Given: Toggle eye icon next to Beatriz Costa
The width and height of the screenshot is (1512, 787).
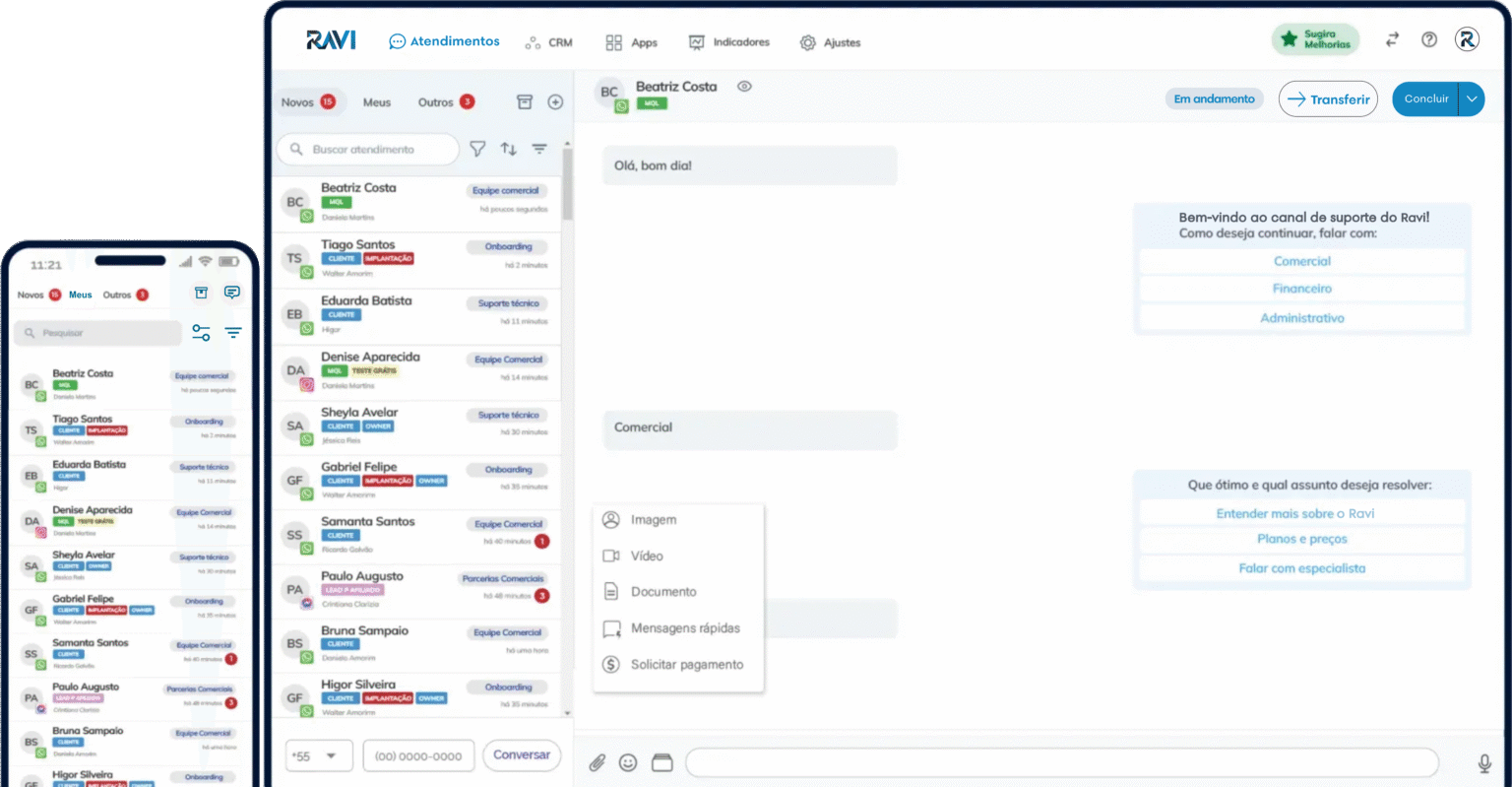Looking at the screenshot, I should point(745,87).
